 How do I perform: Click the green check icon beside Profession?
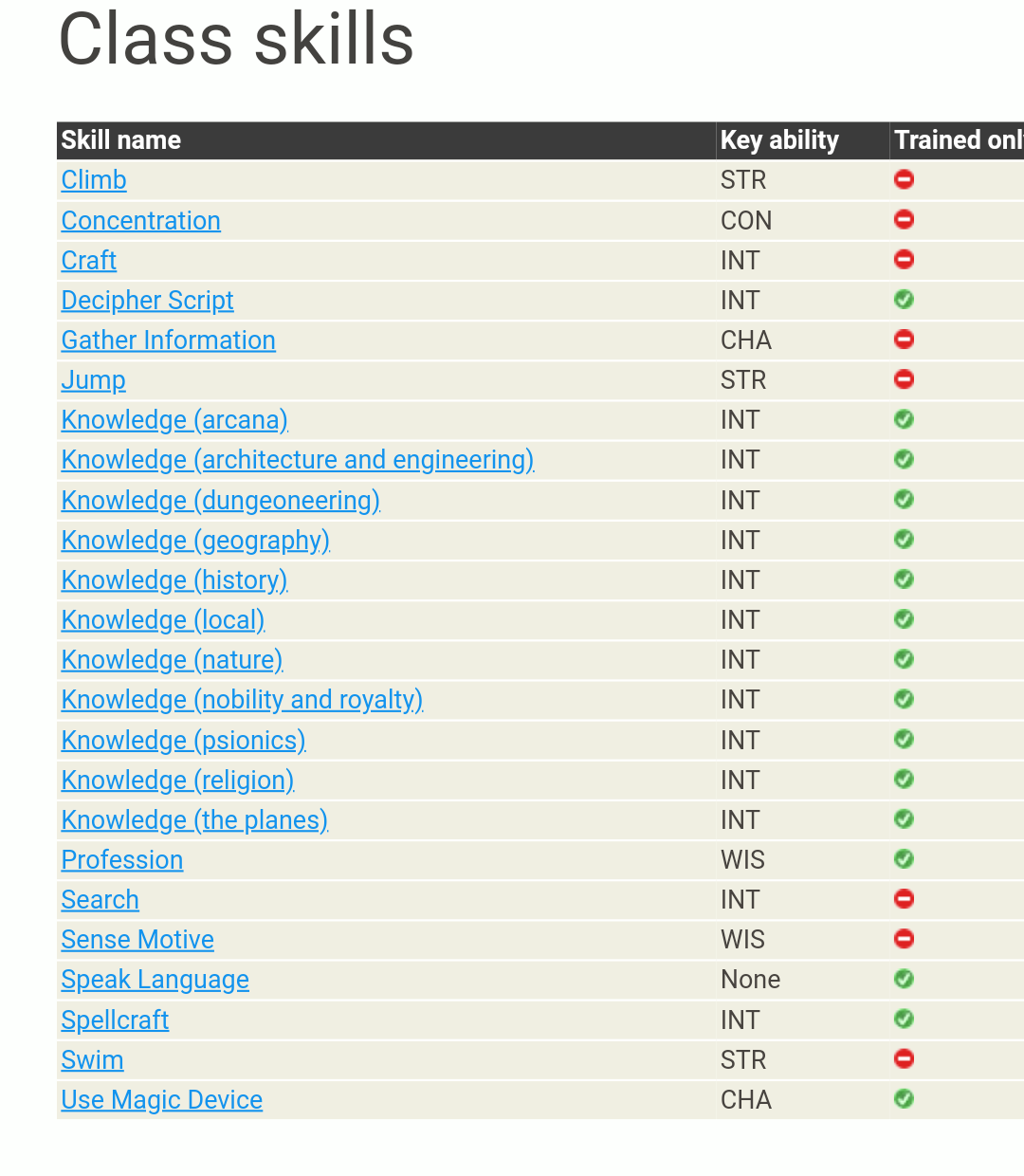(904, 859)
